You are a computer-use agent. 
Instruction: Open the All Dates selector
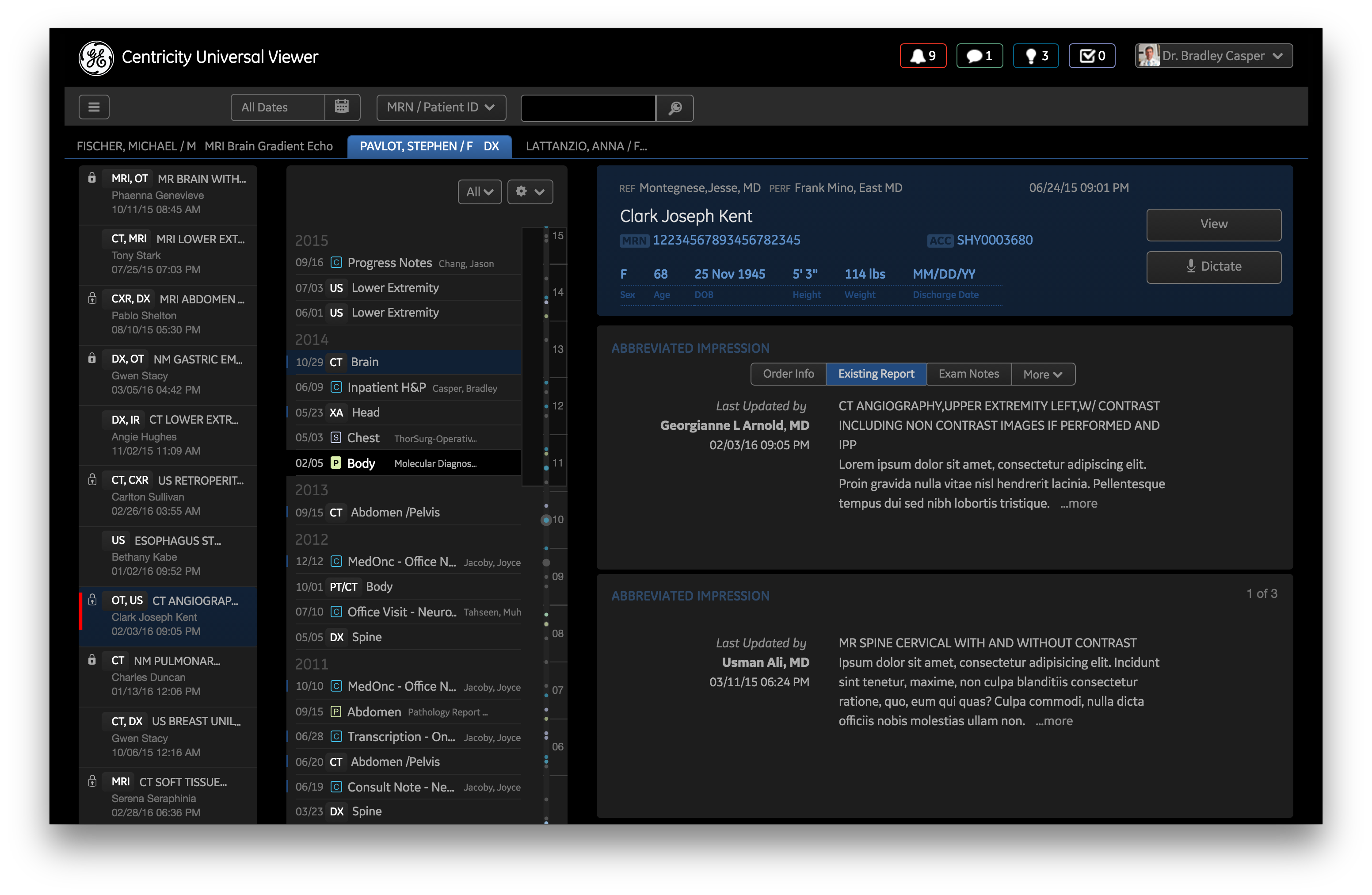[x=278, y=107]
